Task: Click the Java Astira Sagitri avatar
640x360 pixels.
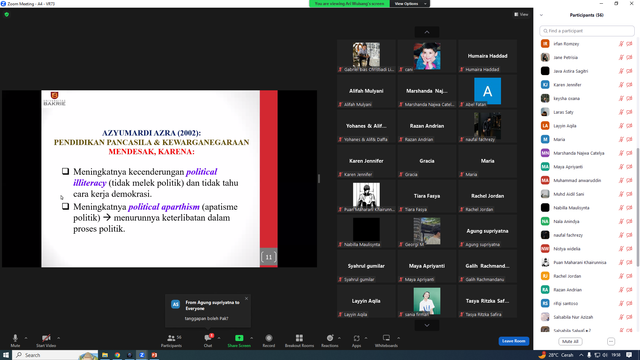Action: (x=545, y=71)
